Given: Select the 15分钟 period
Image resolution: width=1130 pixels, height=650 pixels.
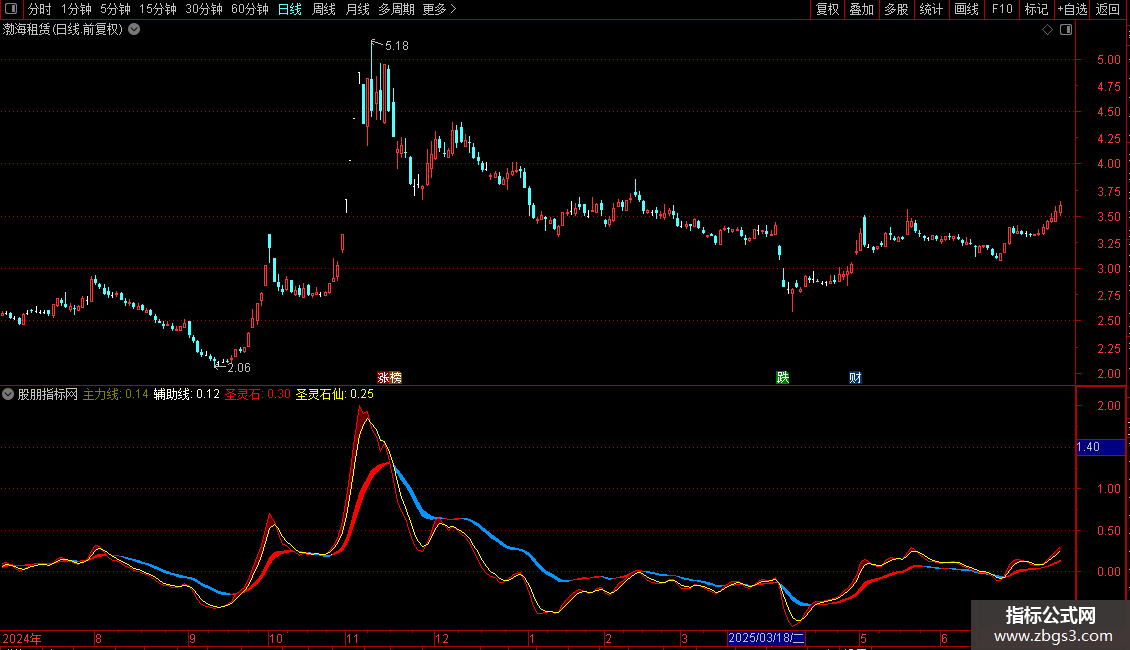Looking at the screenshot, I should tap(158, 9).
